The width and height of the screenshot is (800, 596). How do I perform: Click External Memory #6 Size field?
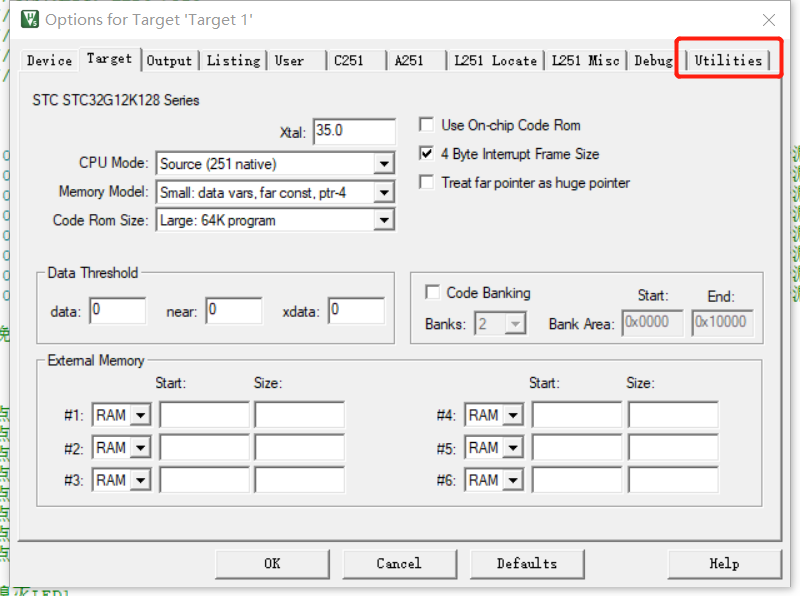click(x=673, y=480)
